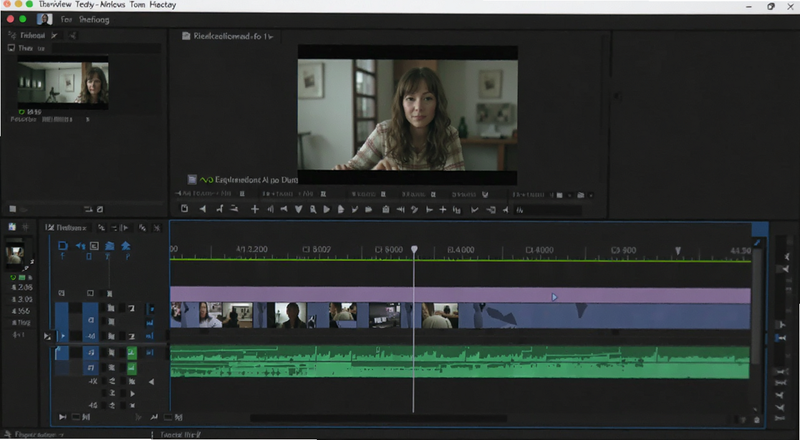This screenshot has height=440, width=800.
Task: Open the dropdown arrow between the square and folder icons
Action: point(570,195)
